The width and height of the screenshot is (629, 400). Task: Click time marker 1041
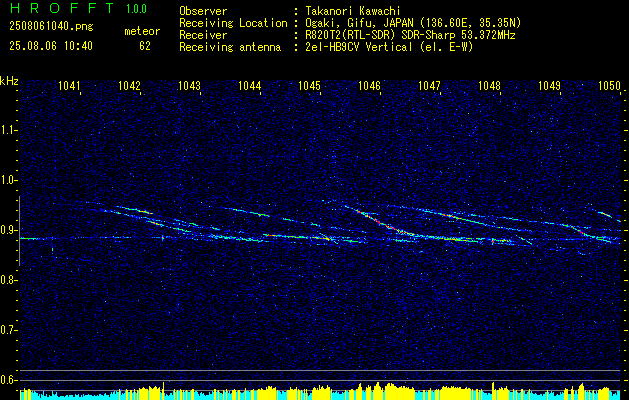pos(69,86)
